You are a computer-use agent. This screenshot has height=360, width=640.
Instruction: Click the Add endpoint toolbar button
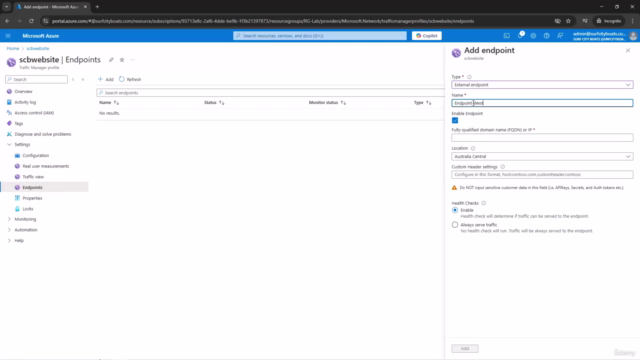pos(106,79)
